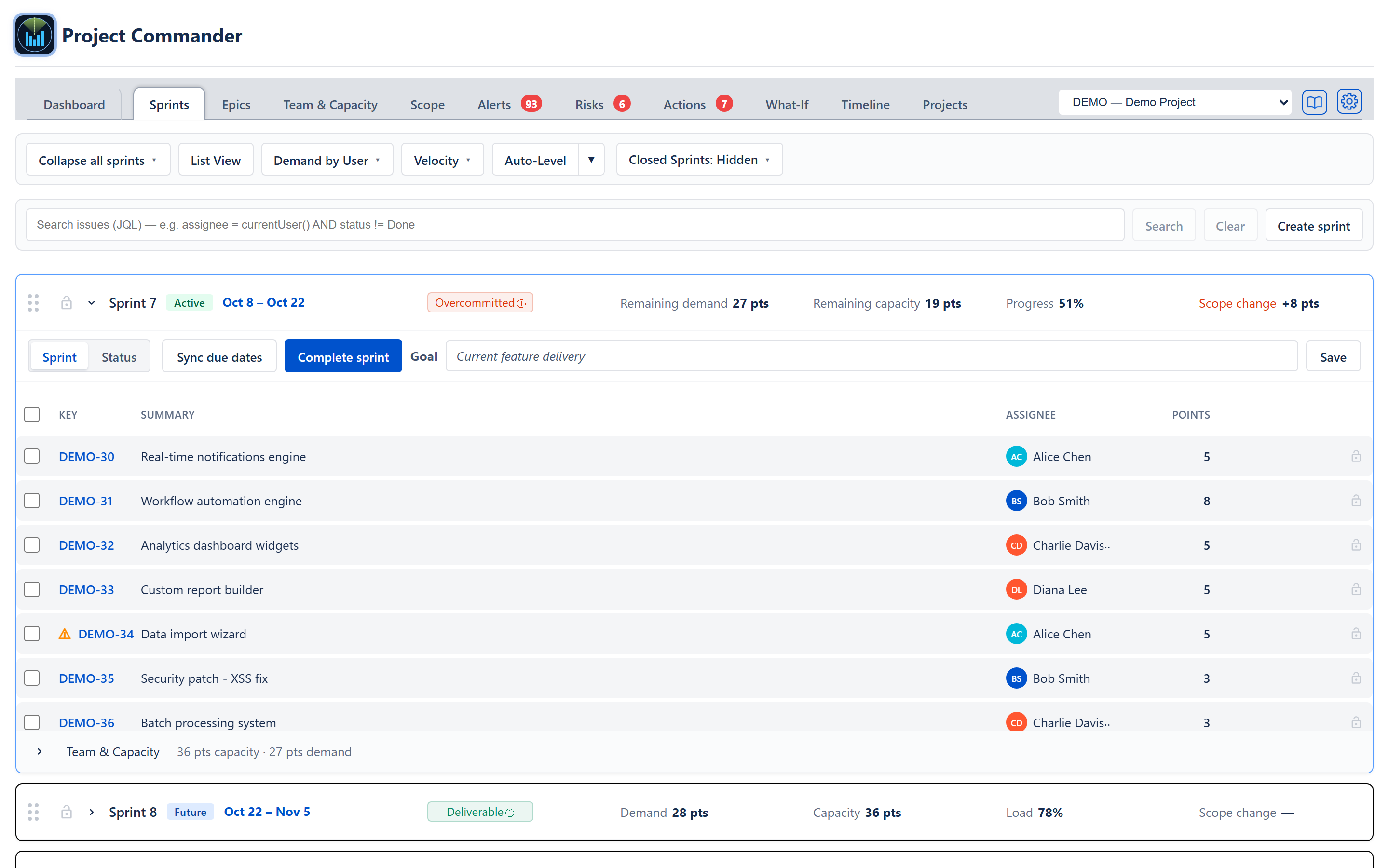Click the JQL search issues field
Image resolution: width=1389 pixels, height=868 pixels.
(574, 224)
